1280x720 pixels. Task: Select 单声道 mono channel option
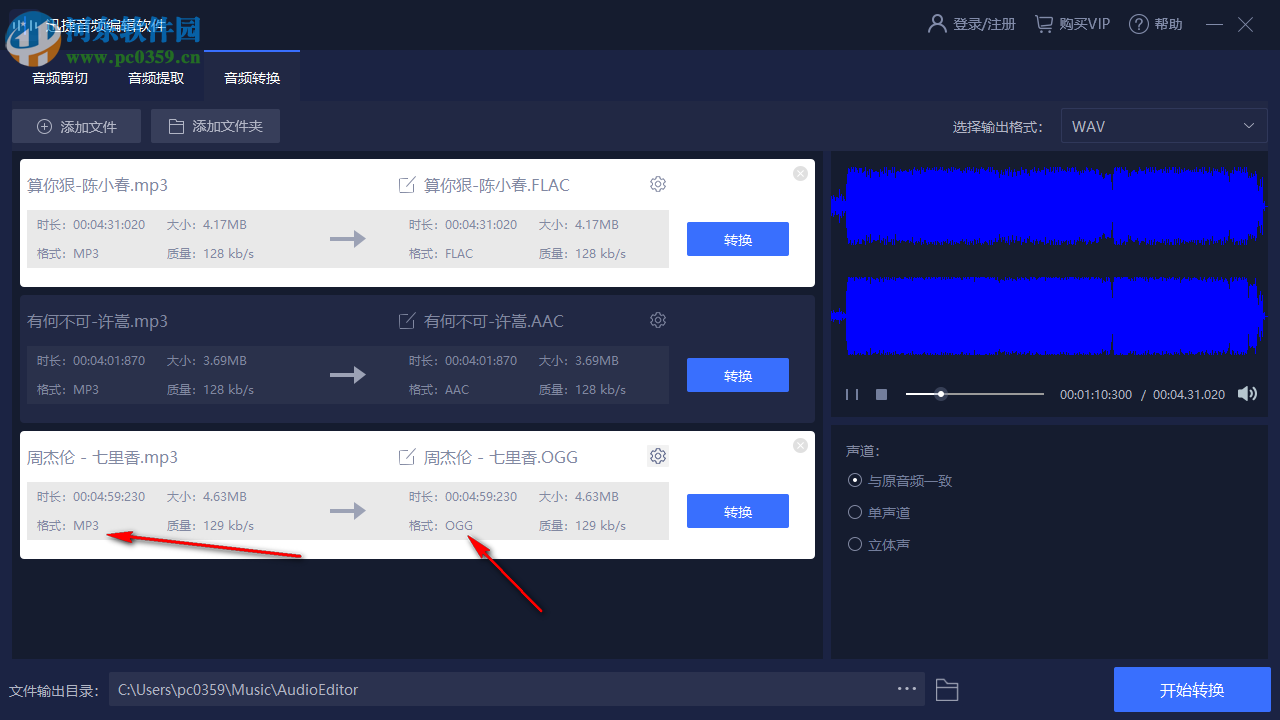point(855,512)
